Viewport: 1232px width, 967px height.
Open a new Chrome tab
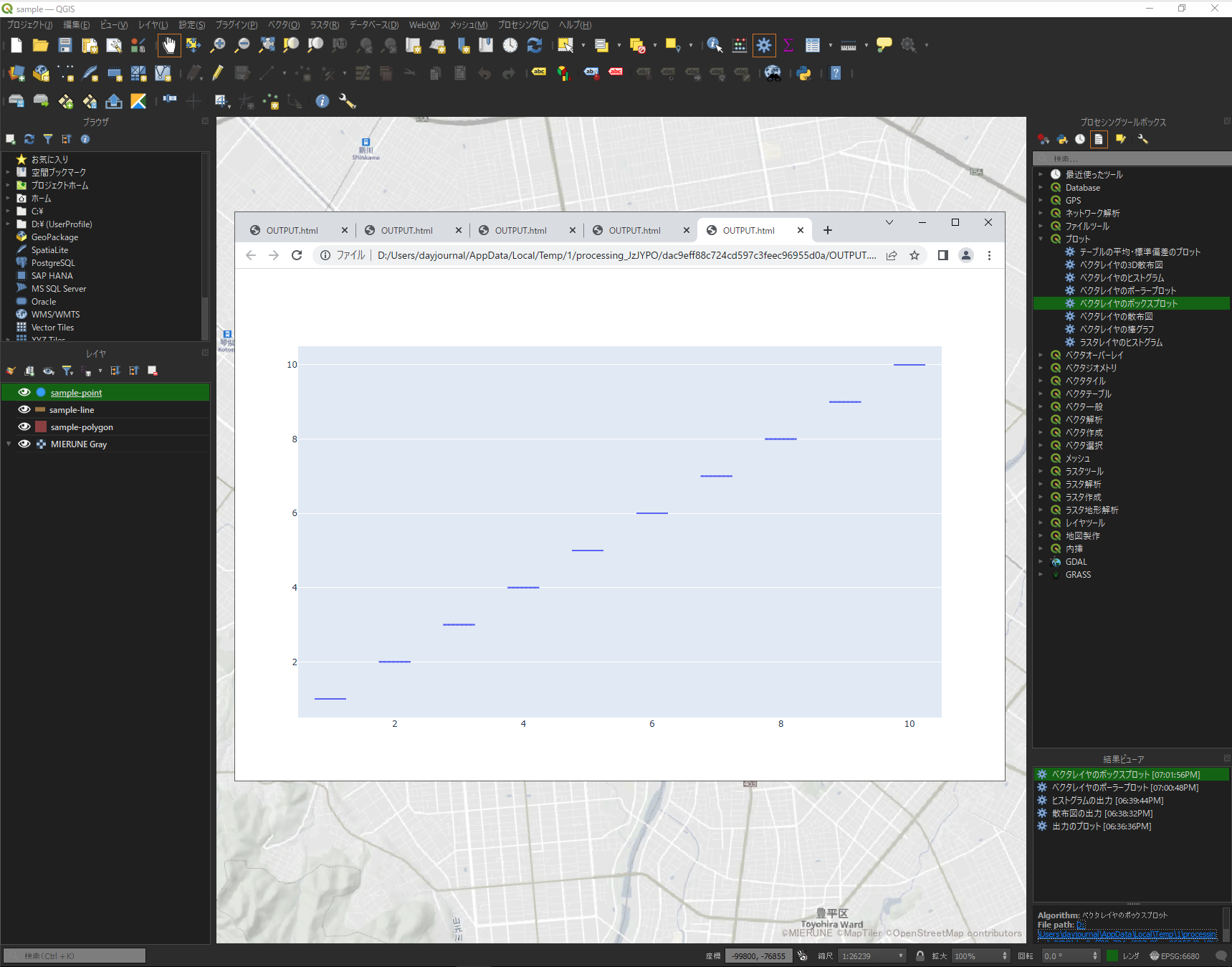point(828,230)
